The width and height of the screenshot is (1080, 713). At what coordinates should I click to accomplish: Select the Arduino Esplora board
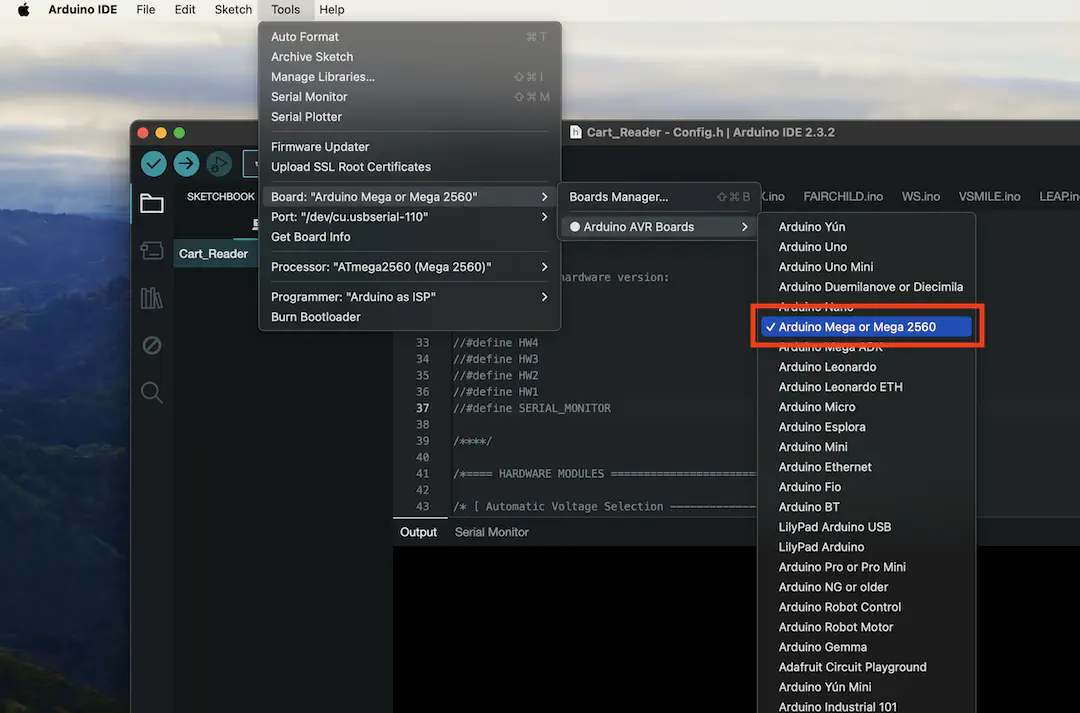tap(866, 427)
